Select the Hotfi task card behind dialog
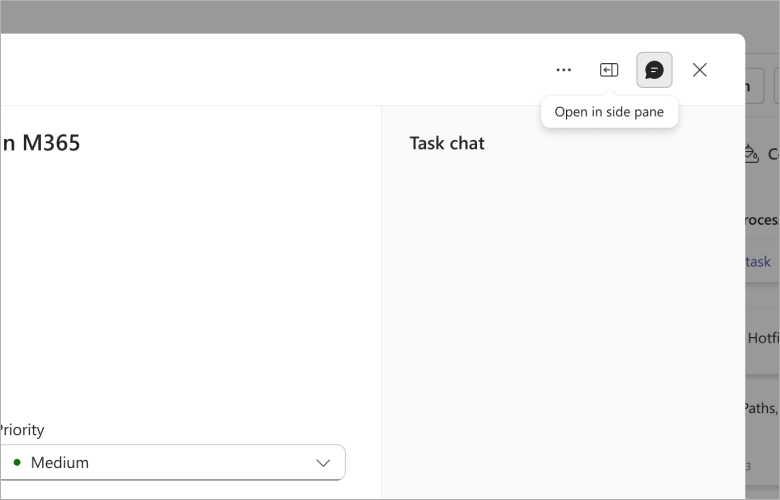 [763, 341]
